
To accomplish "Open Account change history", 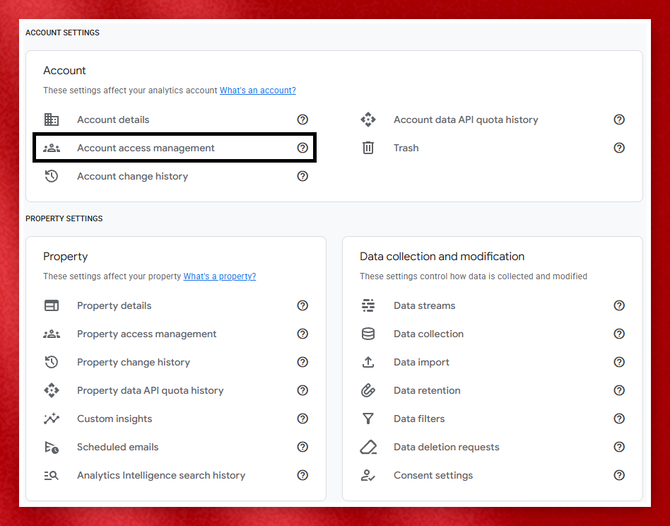I will coord(132,176).
